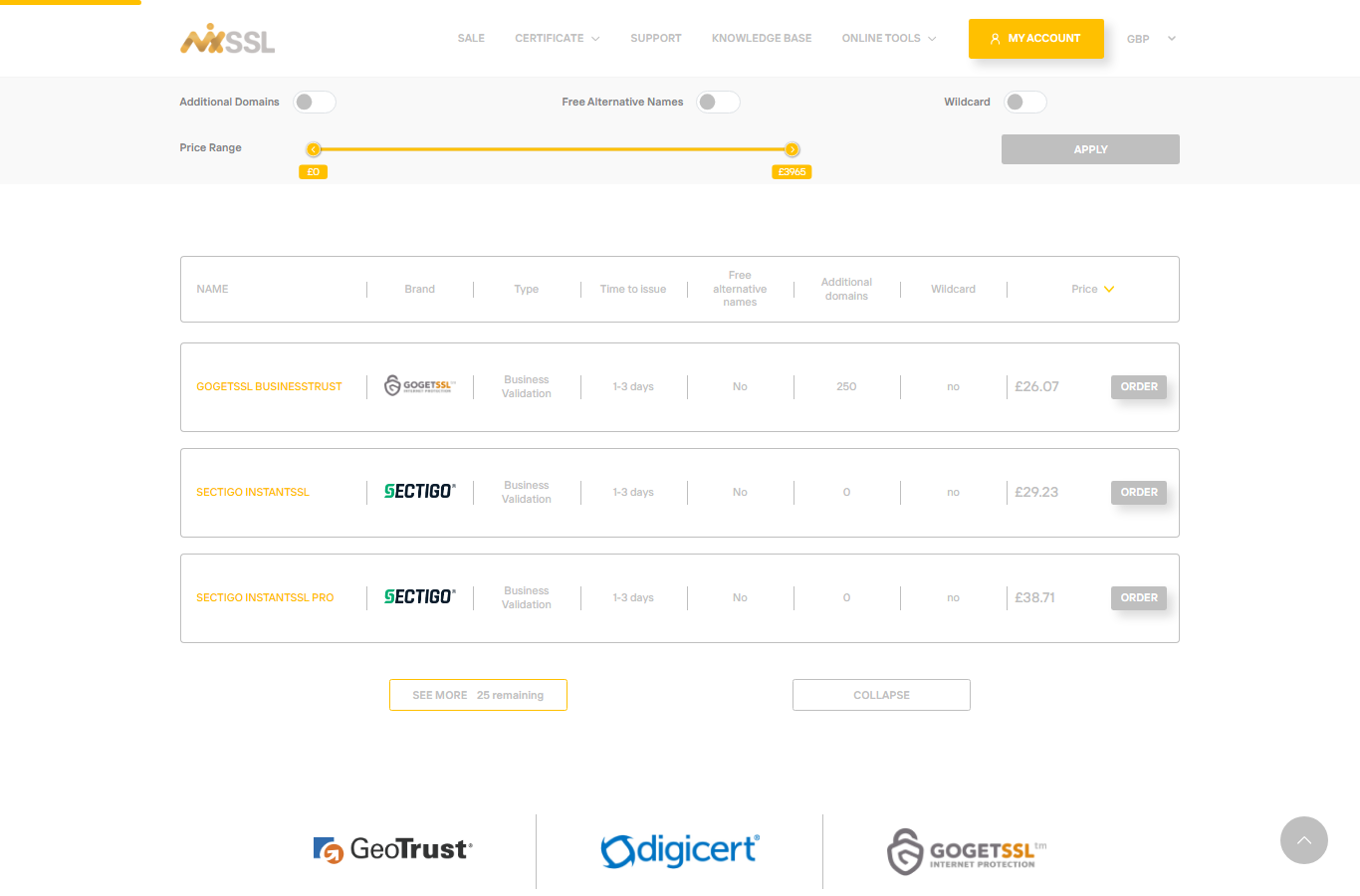
Task: Click the scroll-to-top round arrow button
Action: [1304, 840]
